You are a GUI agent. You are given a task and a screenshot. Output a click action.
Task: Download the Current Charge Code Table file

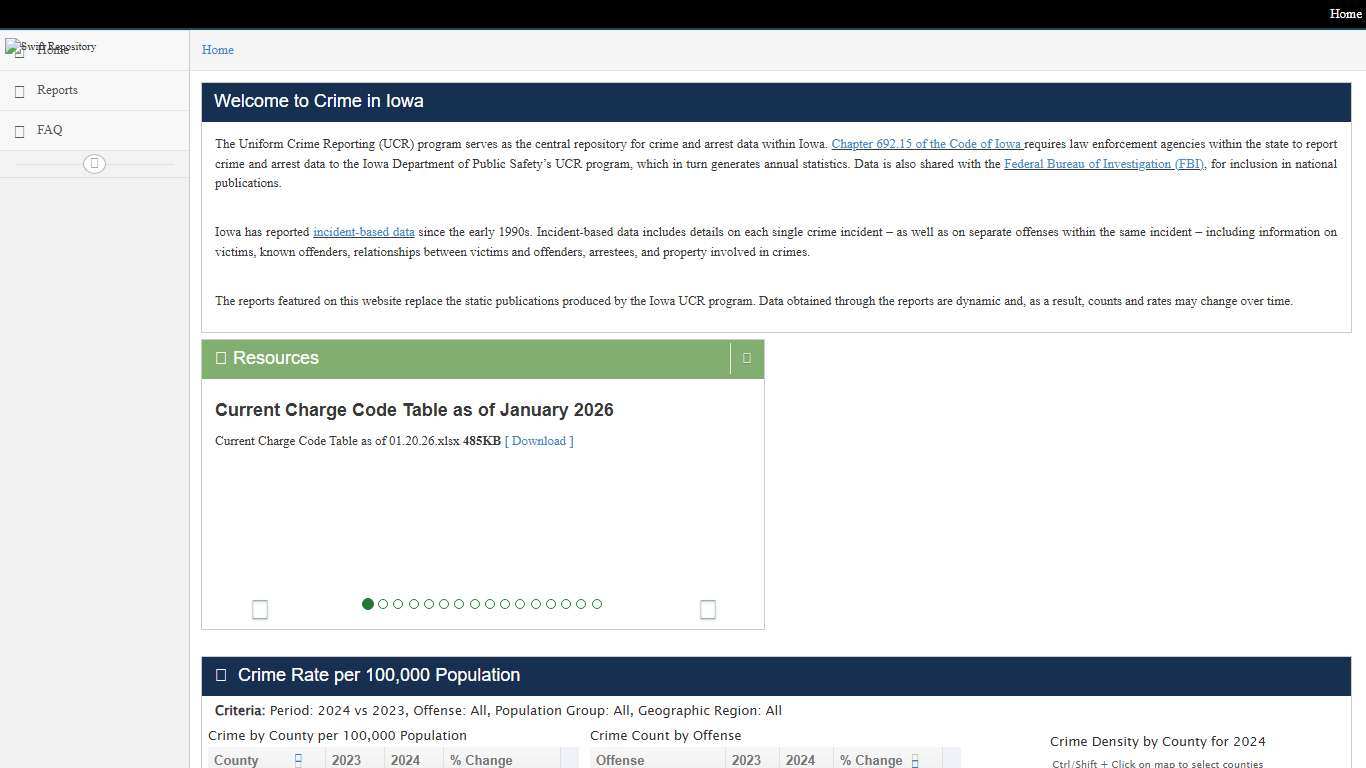point(539,441)
